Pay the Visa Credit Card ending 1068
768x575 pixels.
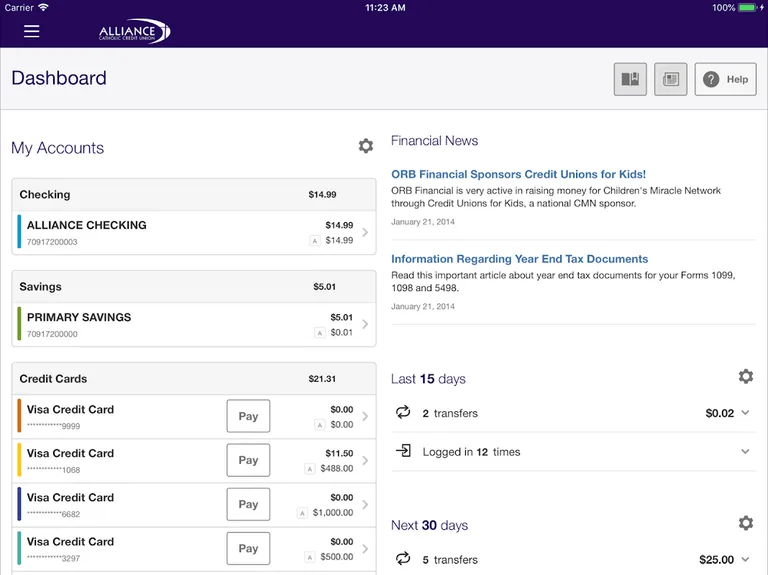[x=248, y=460]
